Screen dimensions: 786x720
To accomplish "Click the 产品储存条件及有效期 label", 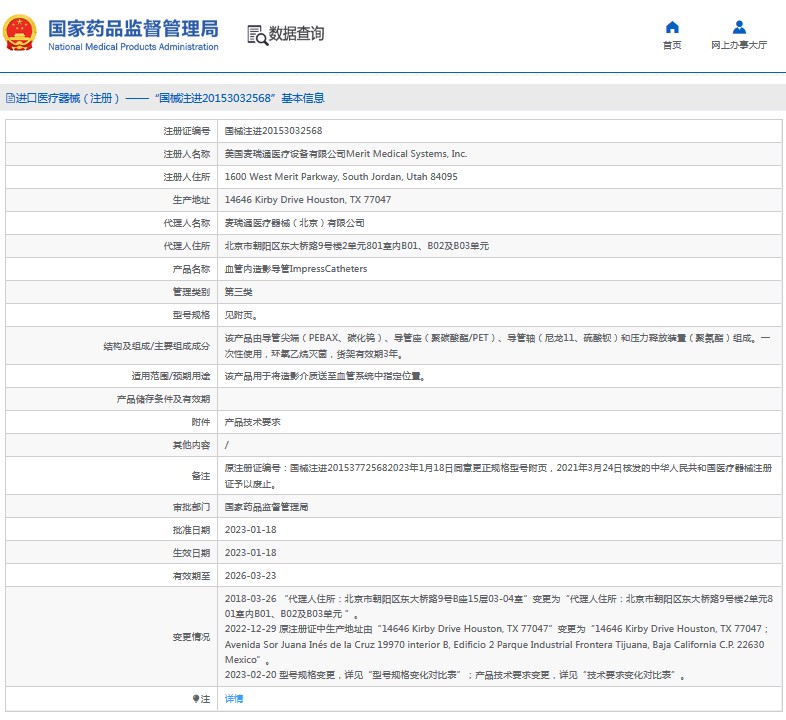I will point(163,399).
